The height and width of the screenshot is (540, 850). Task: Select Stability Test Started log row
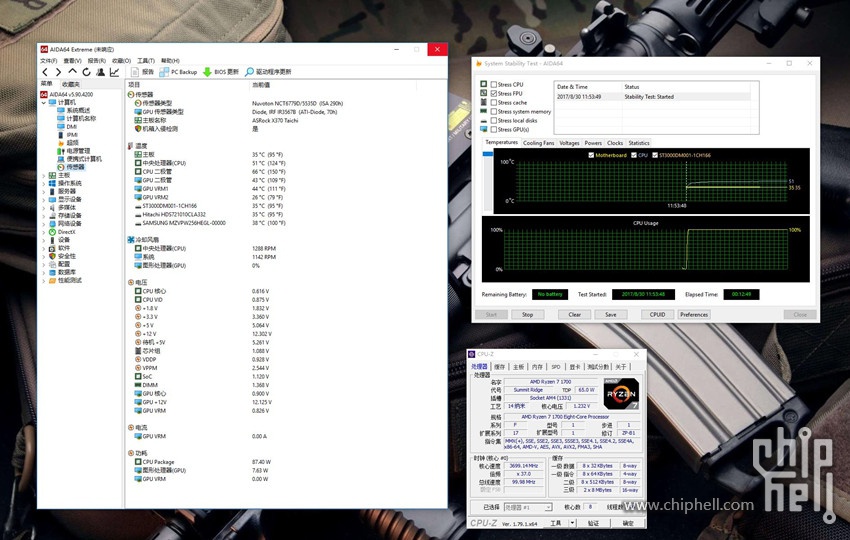pos(653,97)
